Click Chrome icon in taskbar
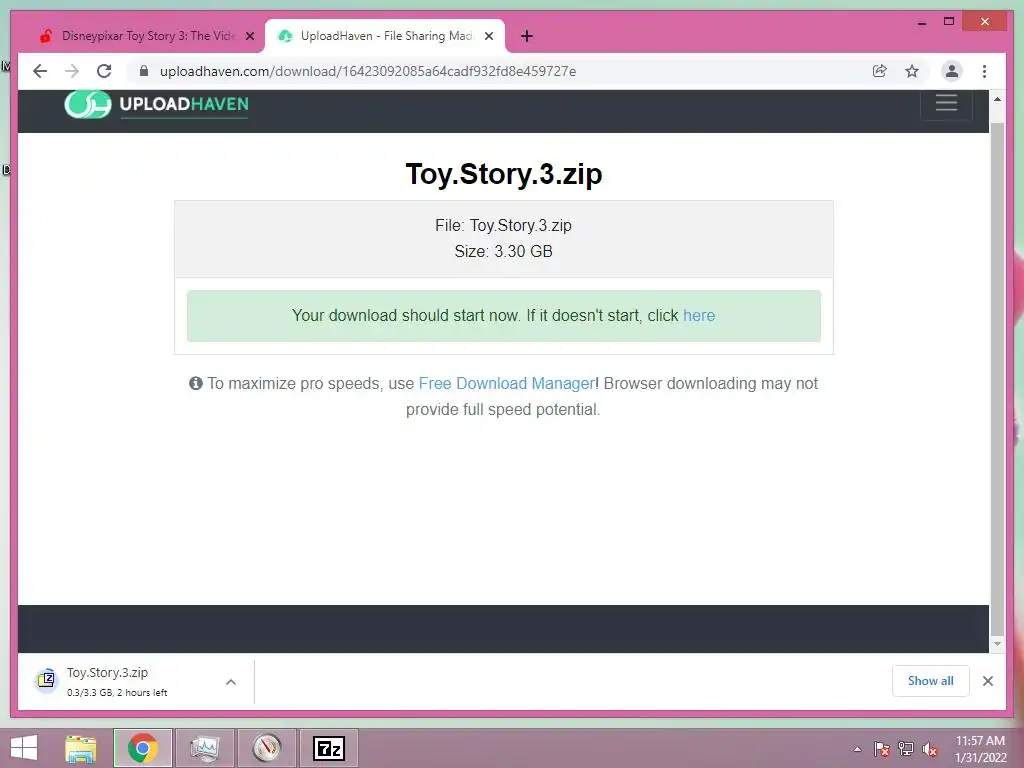 142,748
